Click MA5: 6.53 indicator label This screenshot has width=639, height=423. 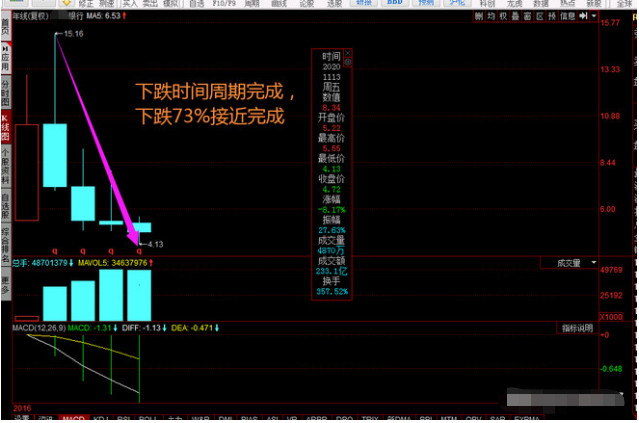click(106, 16)
